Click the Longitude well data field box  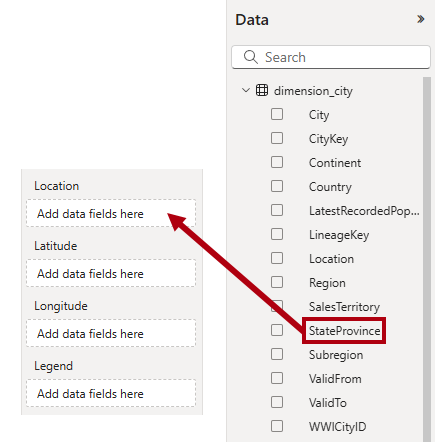[111, 333]
